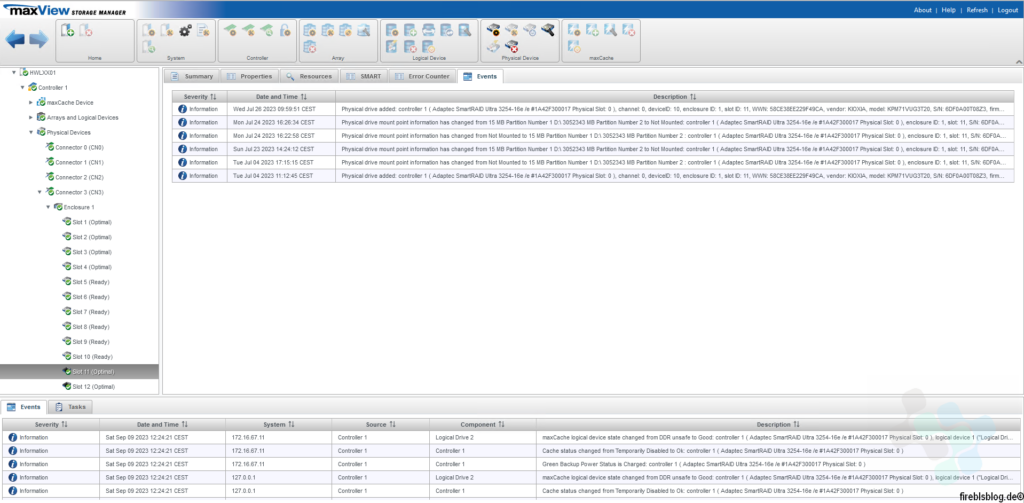Select the Tue Jul 04 2023 11:12:45 event

pyautogui.click(x=593, y=176)
